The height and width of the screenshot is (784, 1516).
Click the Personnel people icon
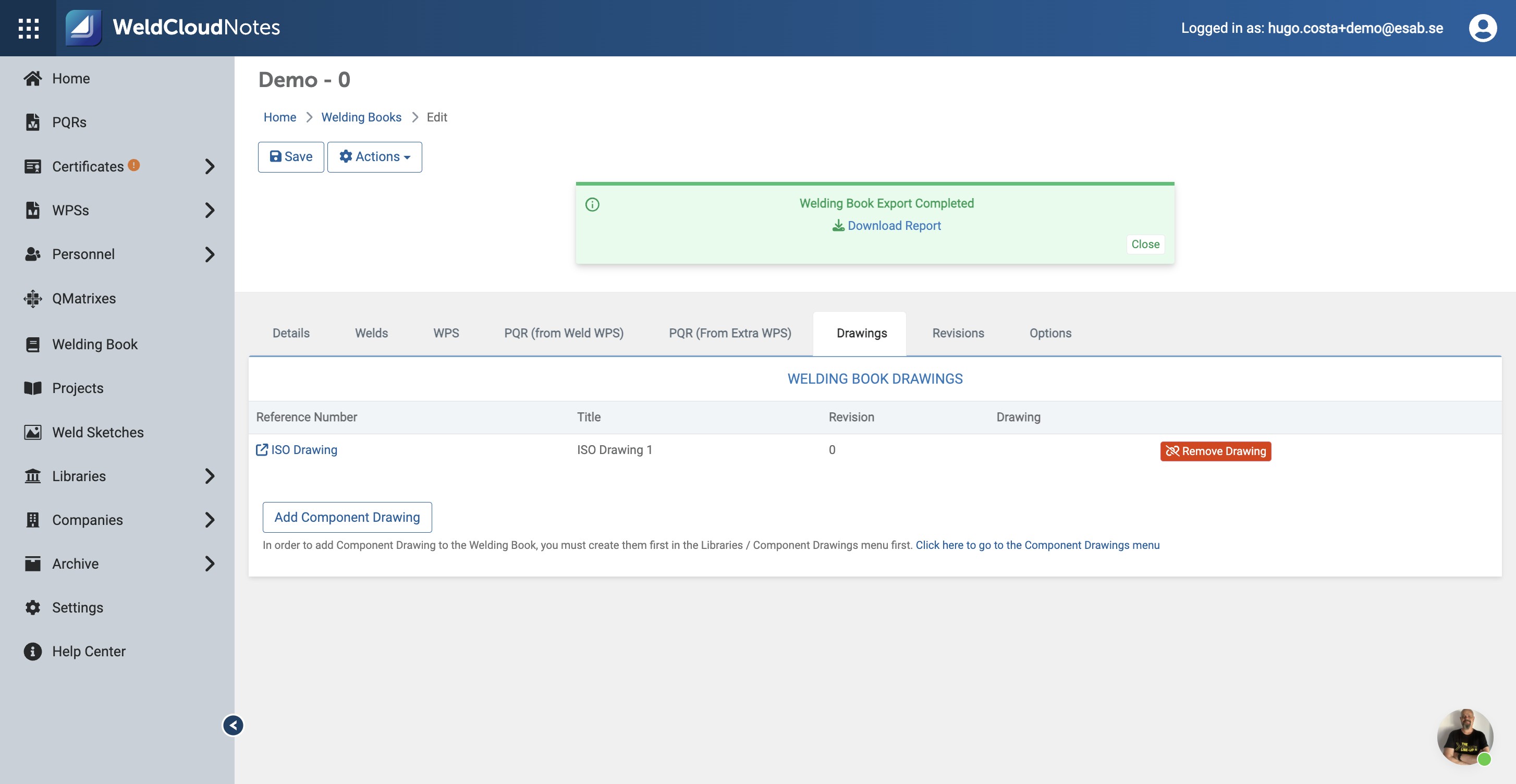pyautogui.click(x=32, y=254)
